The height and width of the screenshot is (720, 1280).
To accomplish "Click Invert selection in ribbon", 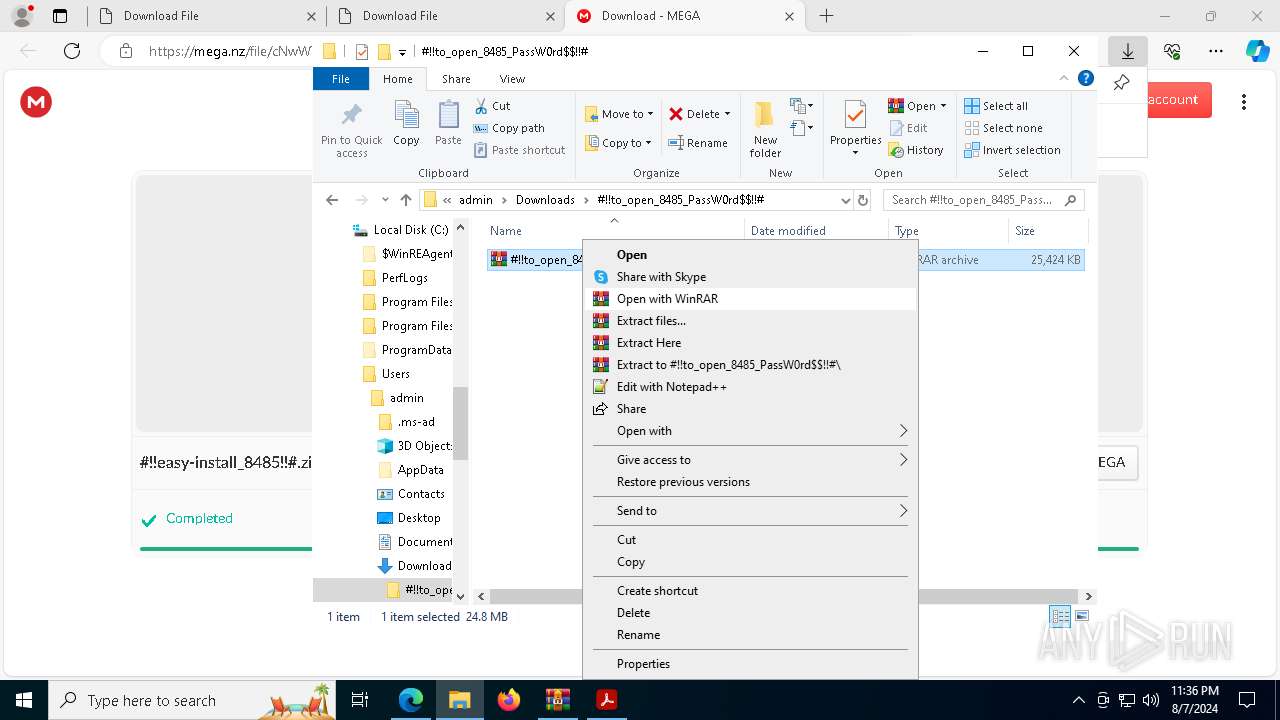I will pos(1012,150).
